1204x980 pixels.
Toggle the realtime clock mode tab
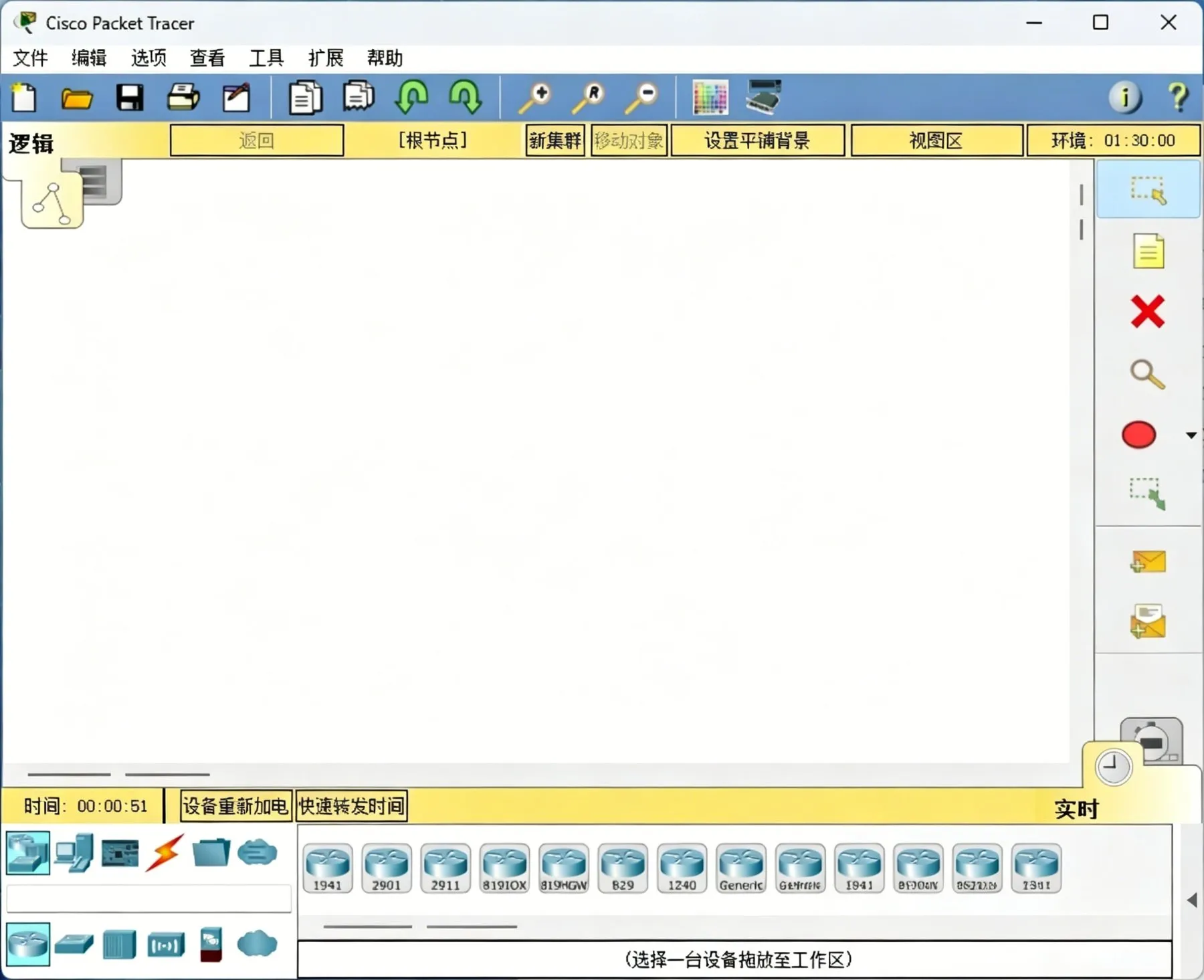(1113, 767)
